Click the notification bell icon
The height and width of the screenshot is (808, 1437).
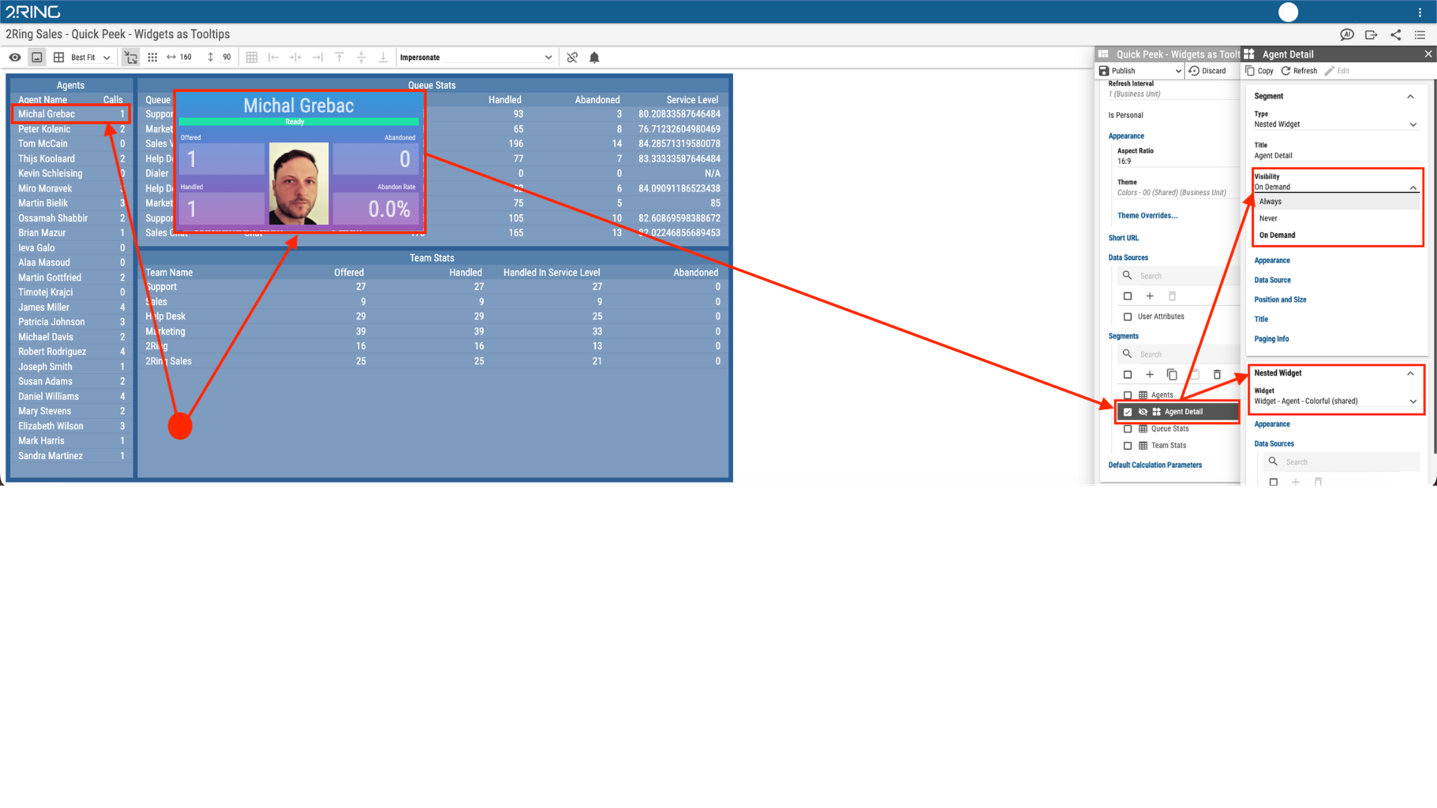[x=594, y=58]
